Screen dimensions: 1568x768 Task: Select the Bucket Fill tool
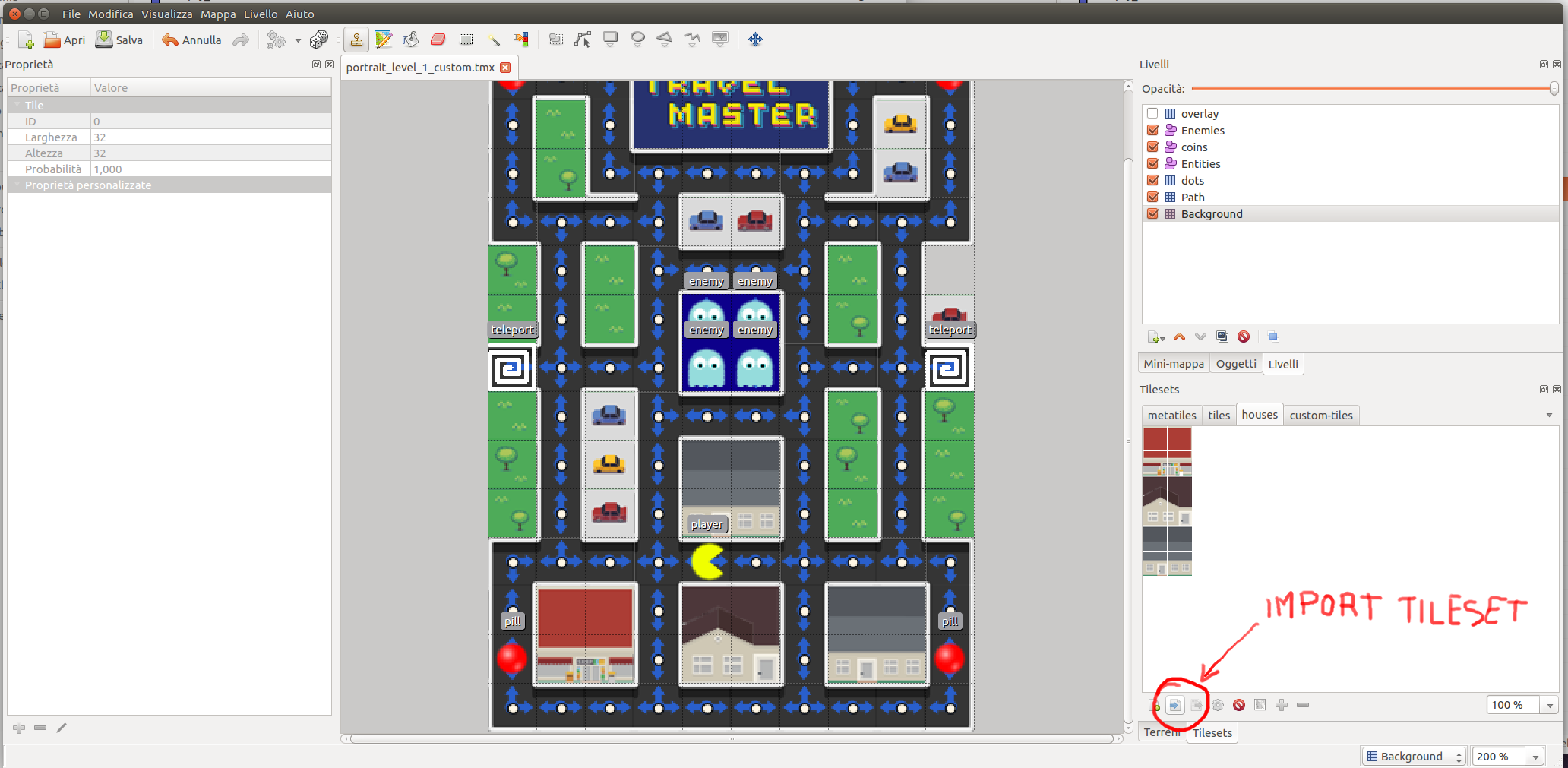click(x=410, y=40)
